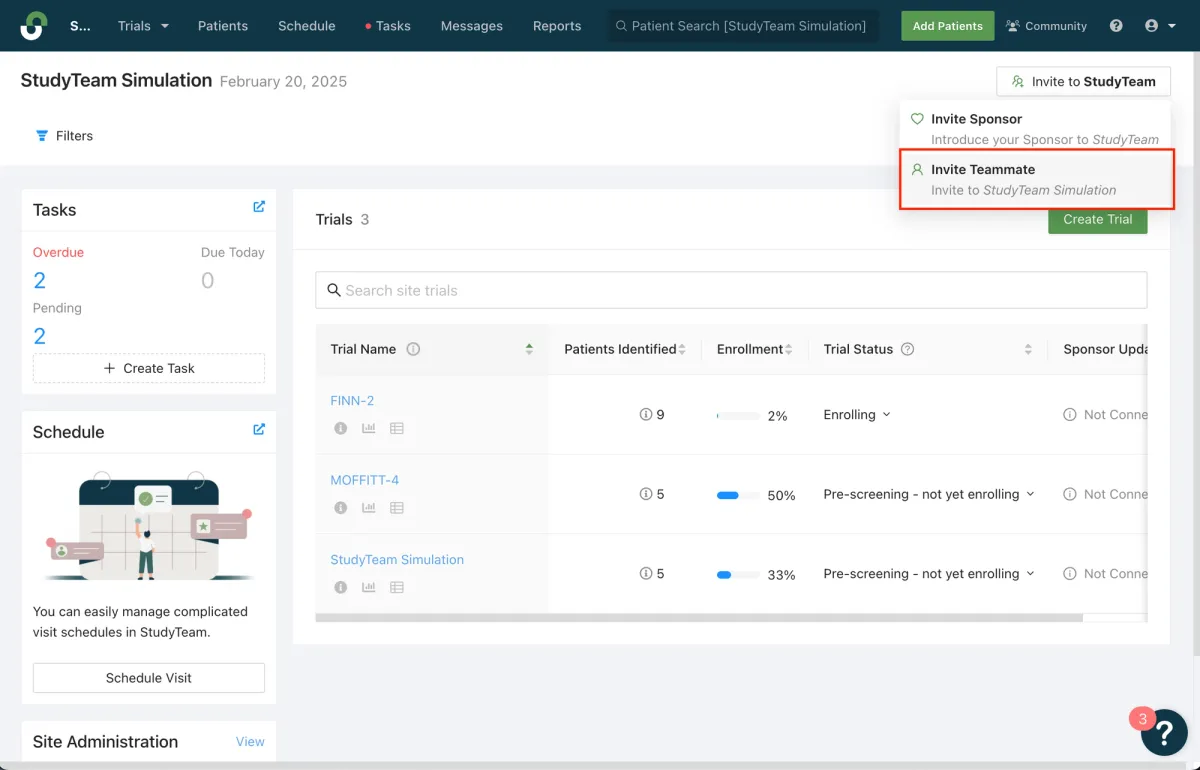View the enrollment chart icon under MOFFITT-4
The height and width of the screenshot is (770, 1200).
(x=367, y=507)
